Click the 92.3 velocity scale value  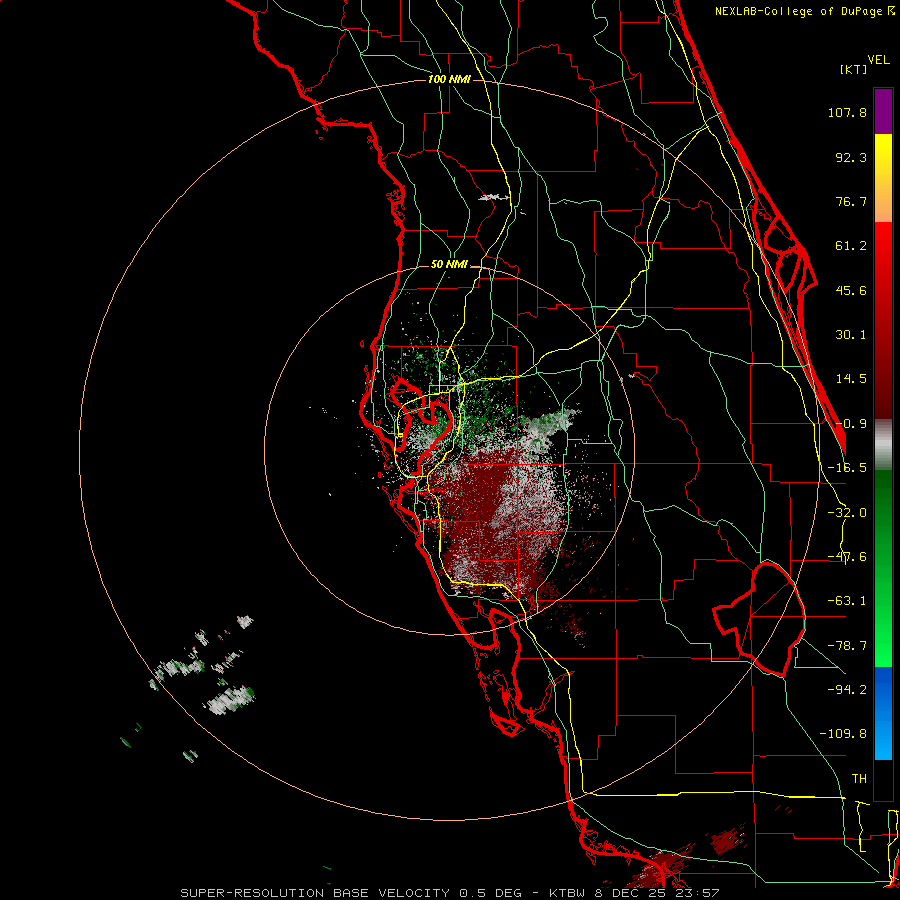click(x=851, y=157)
